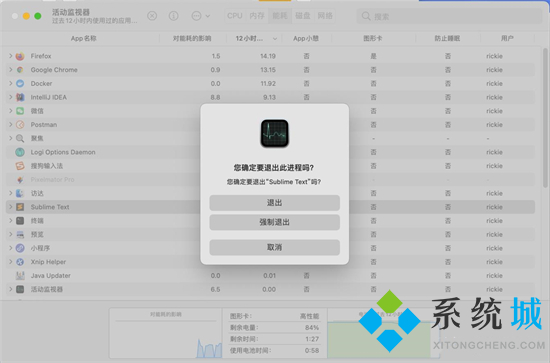Expand the 预览 row

(11, 234)
